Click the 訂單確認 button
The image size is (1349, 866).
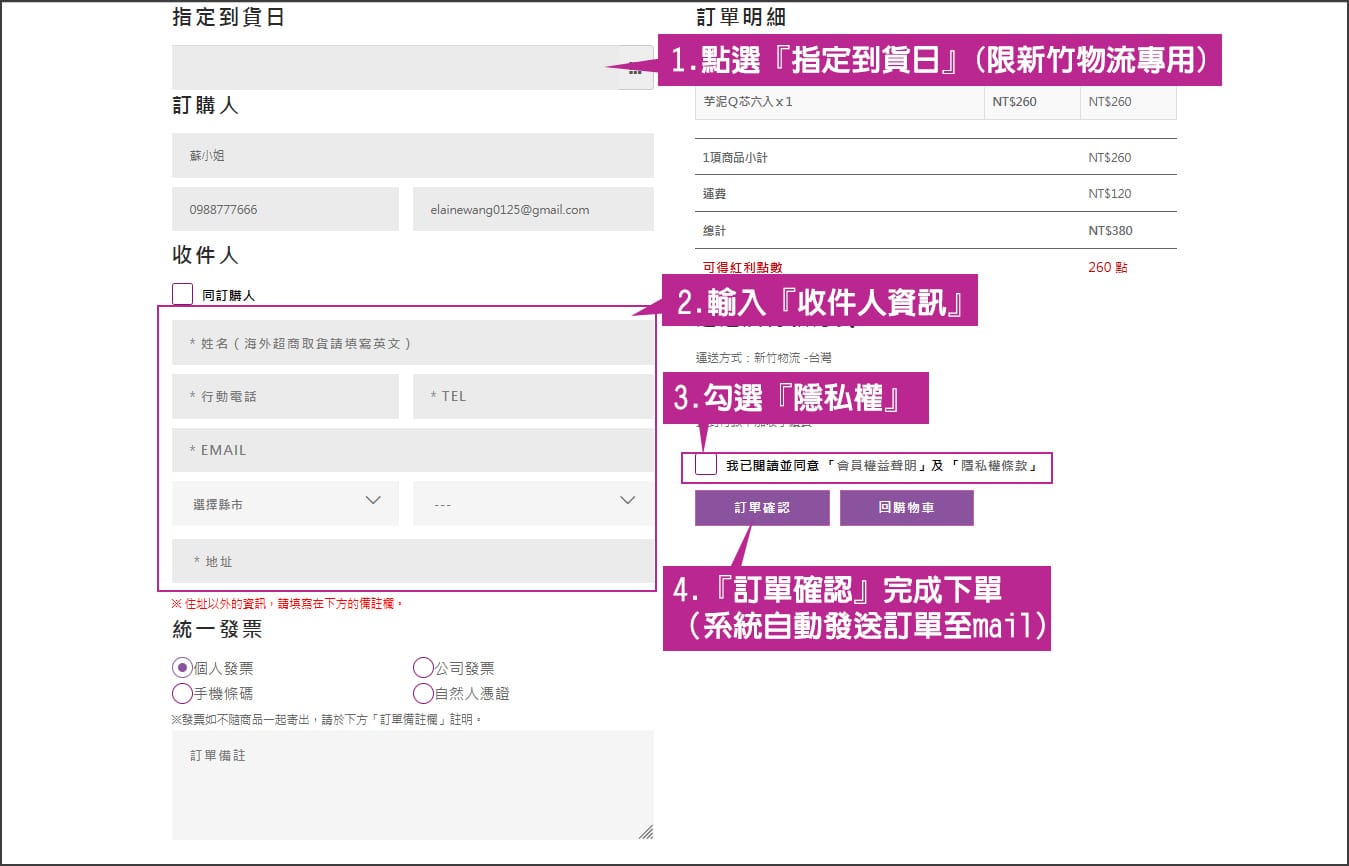tap(762, 508)
